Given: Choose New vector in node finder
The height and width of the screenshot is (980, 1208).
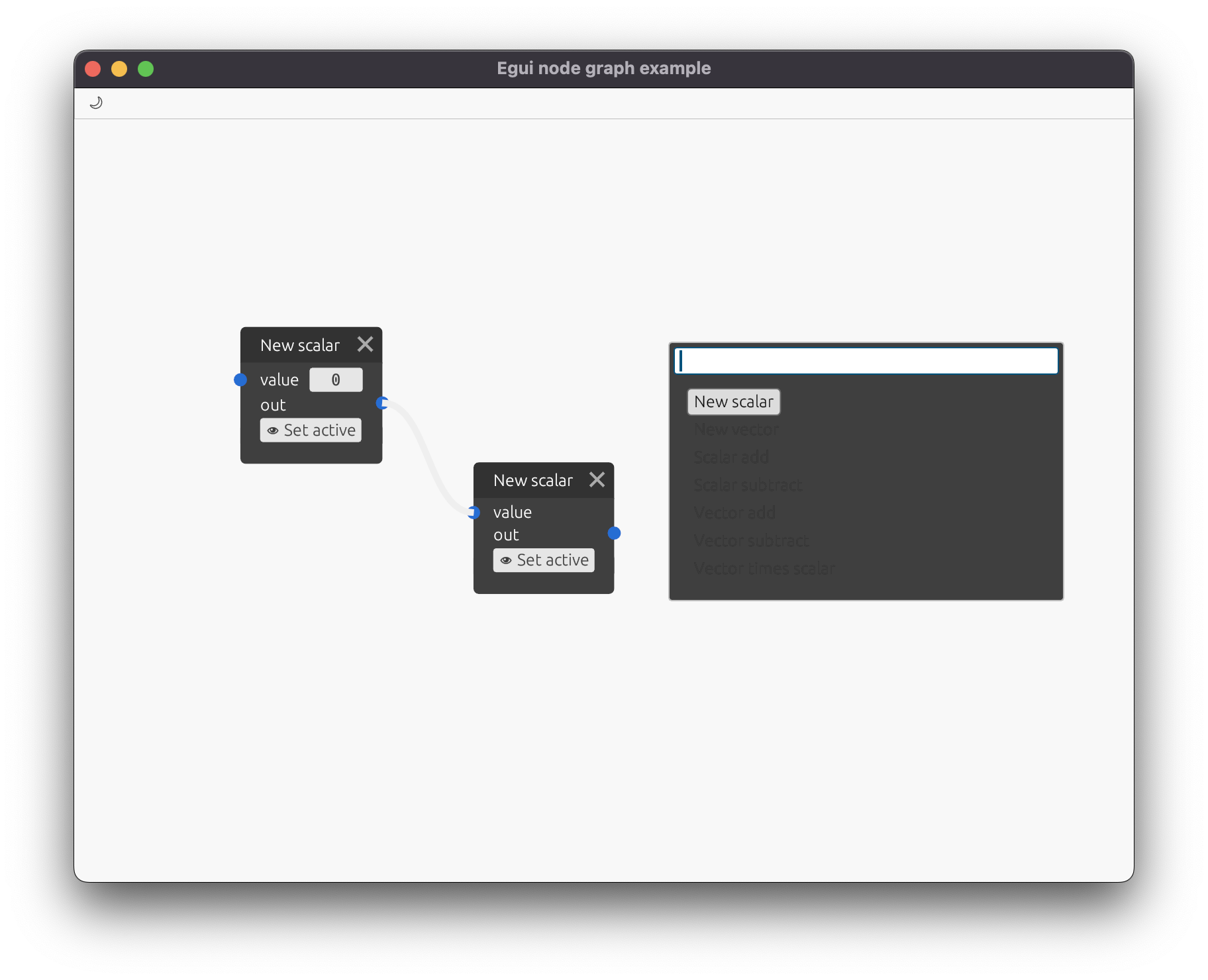Looking at the screenshot, I should click(736, 430).
